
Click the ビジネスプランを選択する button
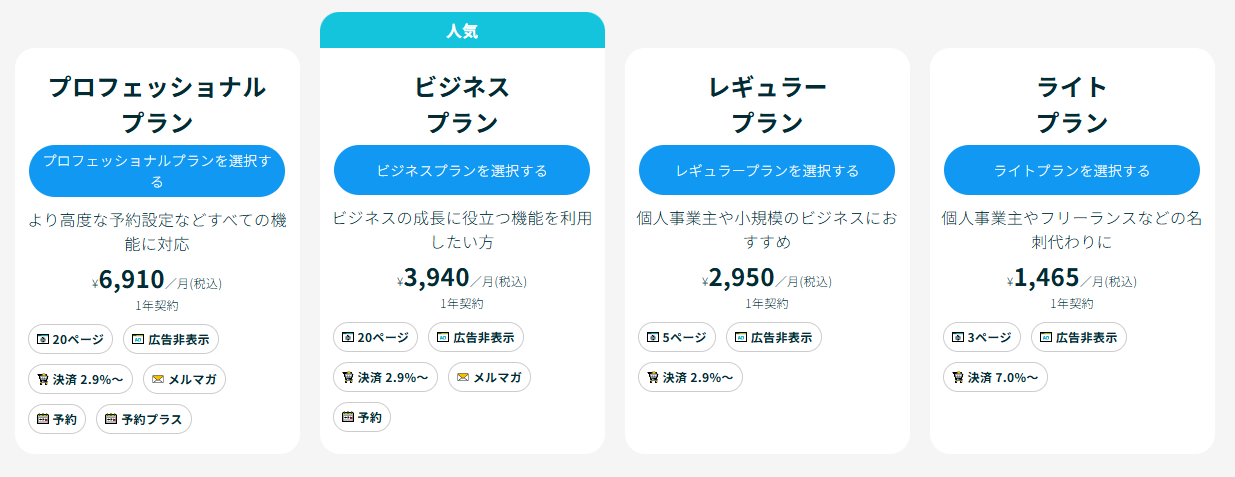pos(462,170)
